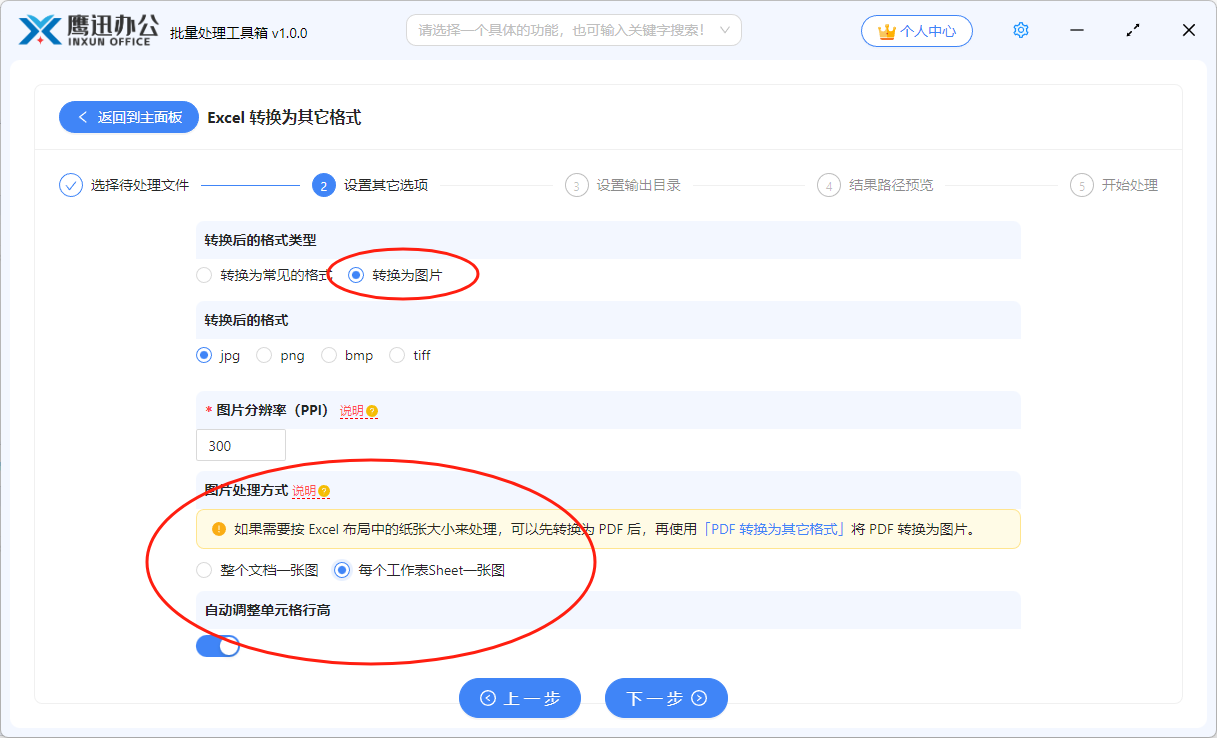Minimize the application window
1217x738 pixels.
[x=1077, y=30]
